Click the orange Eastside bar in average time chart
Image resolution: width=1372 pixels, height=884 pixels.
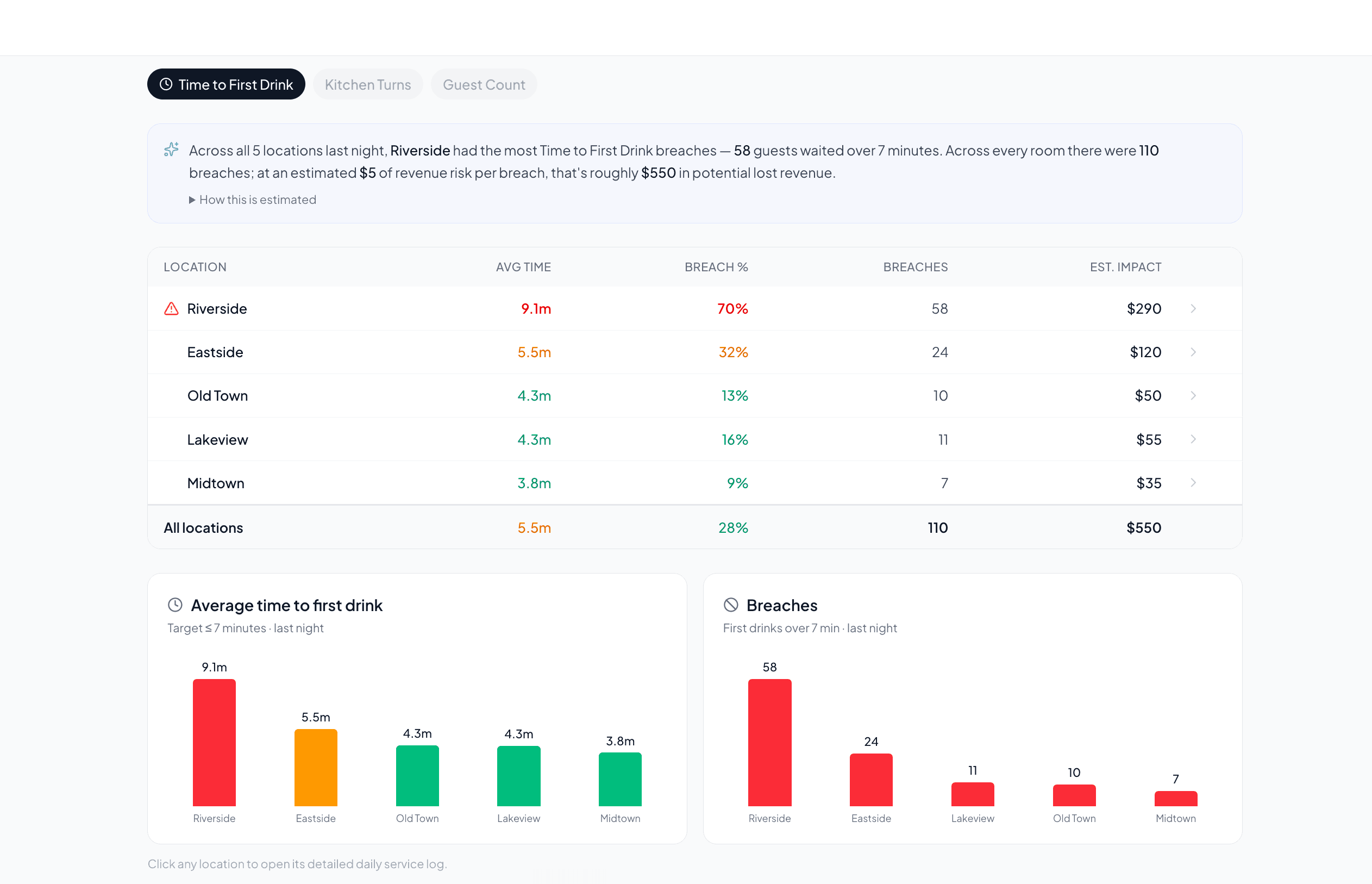[x=316, y=768]
